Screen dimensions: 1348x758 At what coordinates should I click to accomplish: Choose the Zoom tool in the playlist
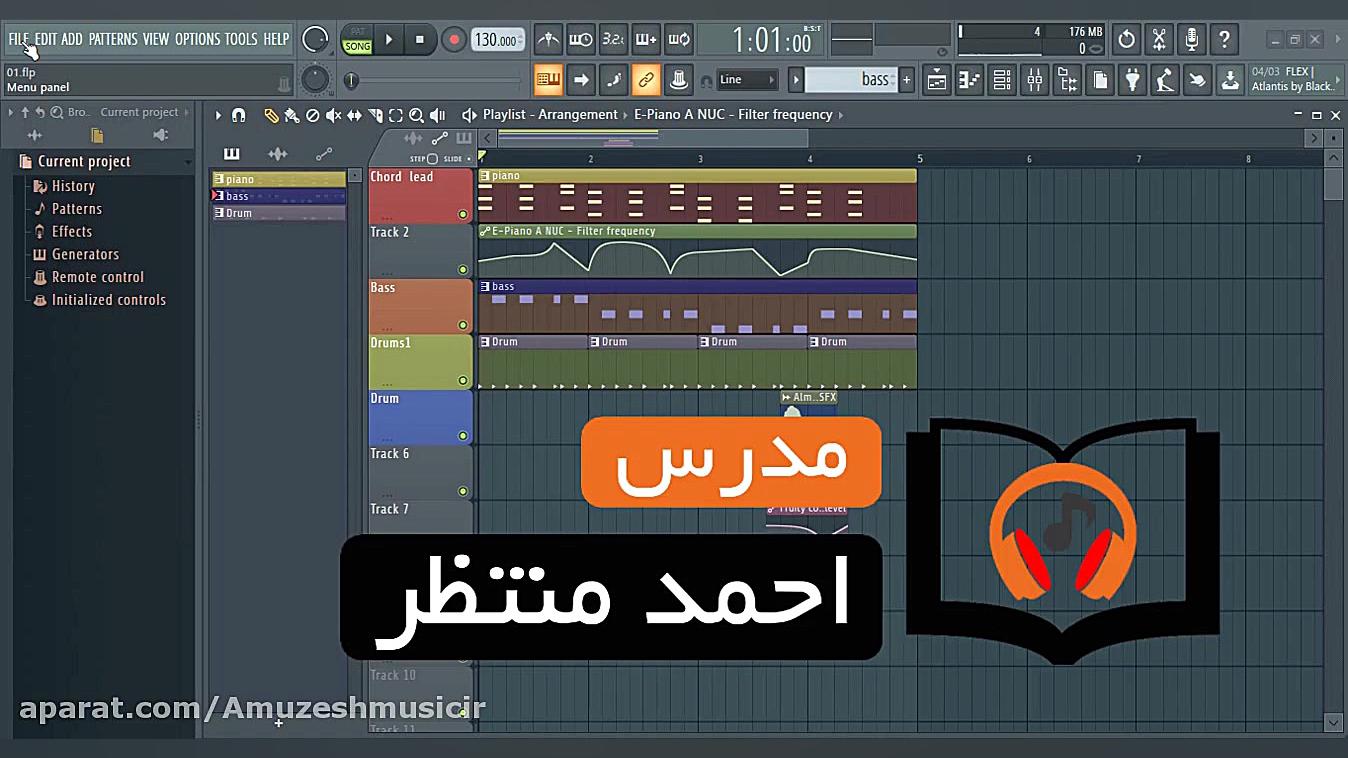coord(416,115)
